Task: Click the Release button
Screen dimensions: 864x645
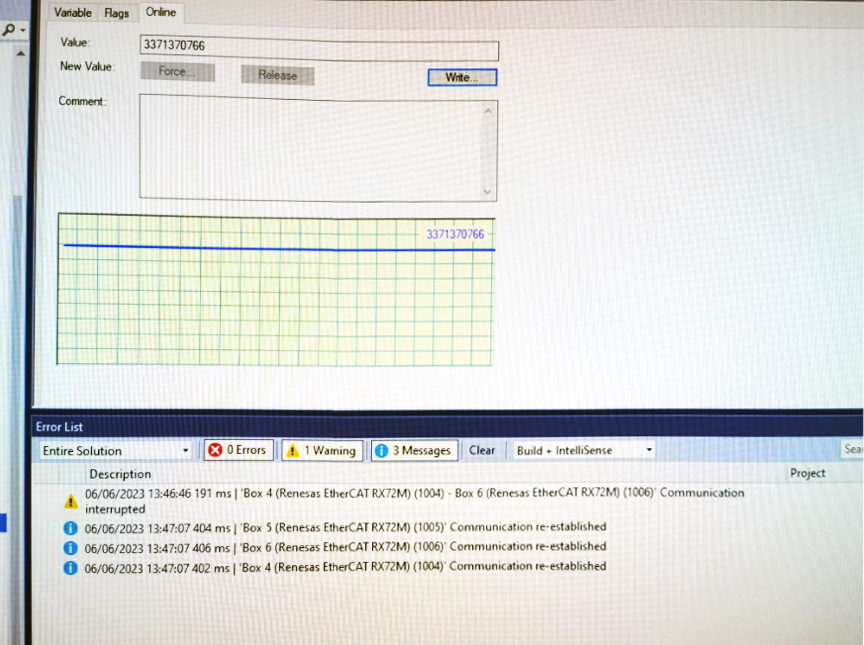Action: tap(278, 75)
